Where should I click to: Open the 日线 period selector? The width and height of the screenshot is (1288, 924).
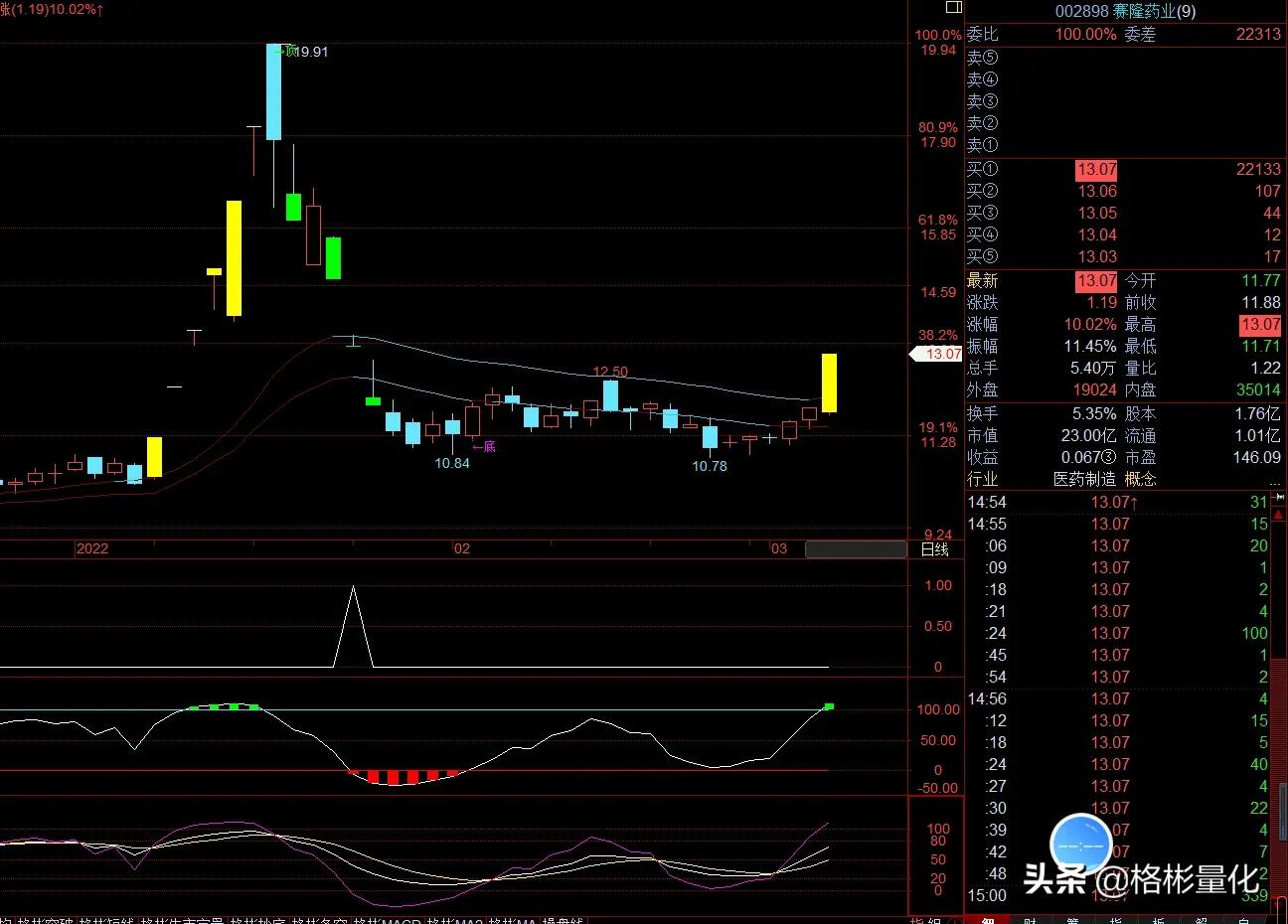(934, 549)
